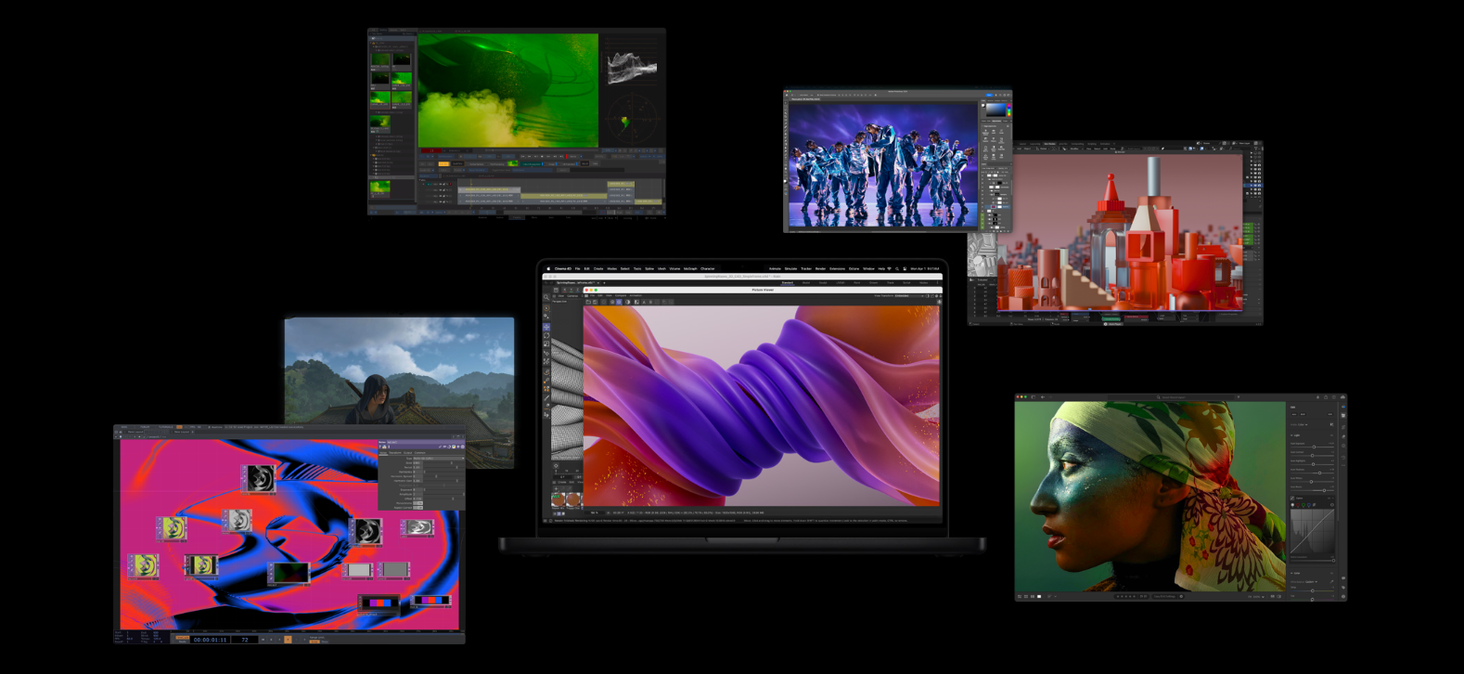
Task: Adjust the Temp slider in Lightroom
Action: (x=1312, y=591)
